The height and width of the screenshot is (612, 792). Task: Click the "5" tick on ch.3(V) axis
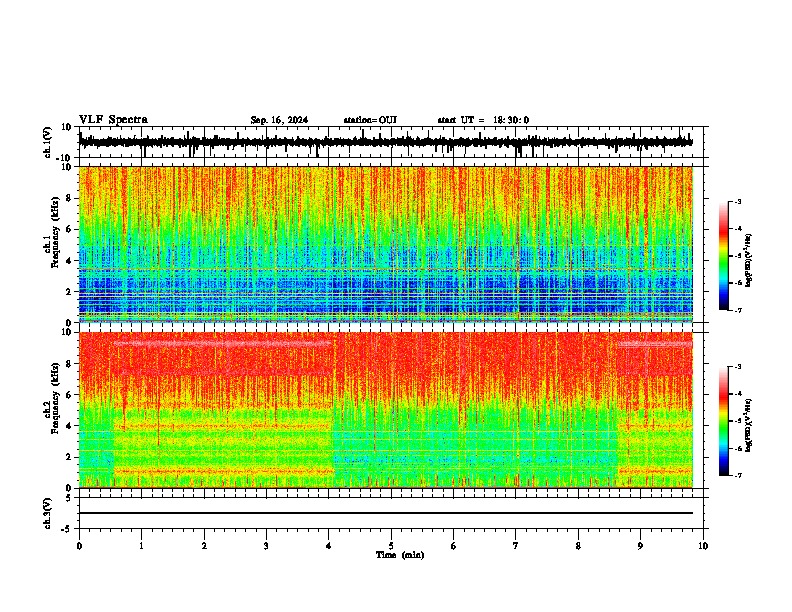69,498
